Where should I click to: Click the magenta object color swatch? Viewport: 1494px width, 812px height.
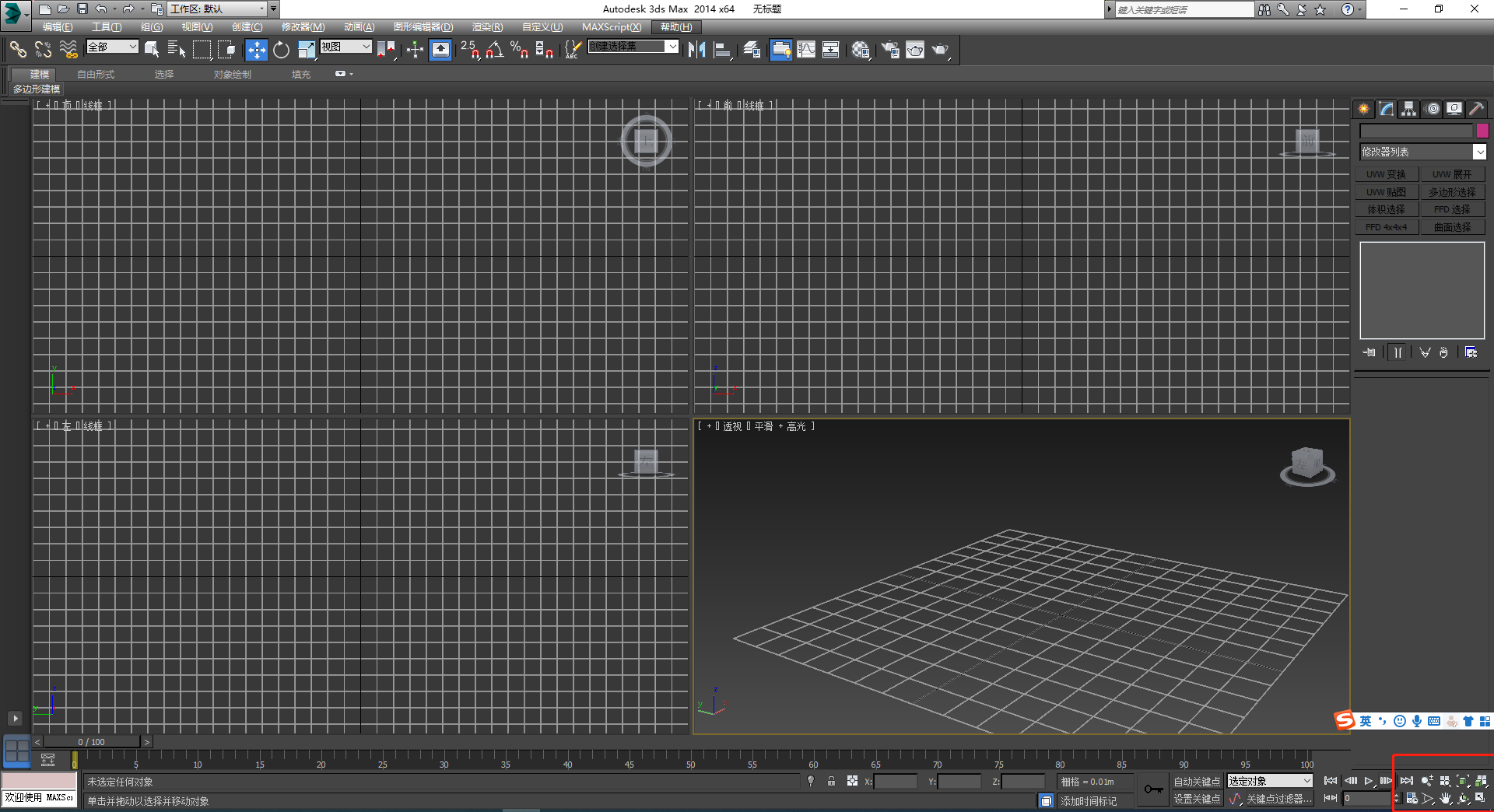pos(1482,131)
